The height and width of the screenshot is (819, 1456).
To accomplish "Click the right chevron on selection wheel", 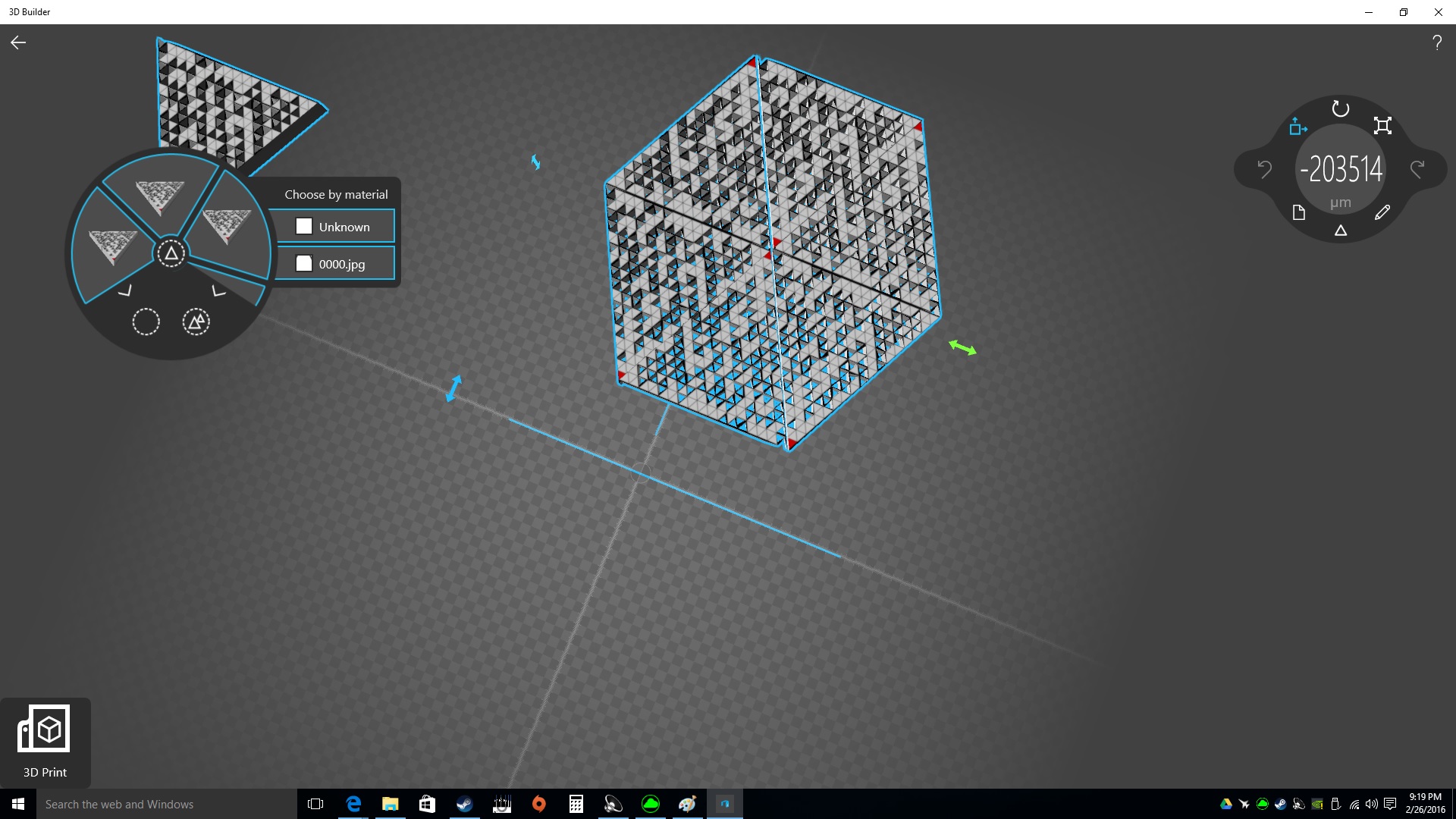I will tap(218, 291).
